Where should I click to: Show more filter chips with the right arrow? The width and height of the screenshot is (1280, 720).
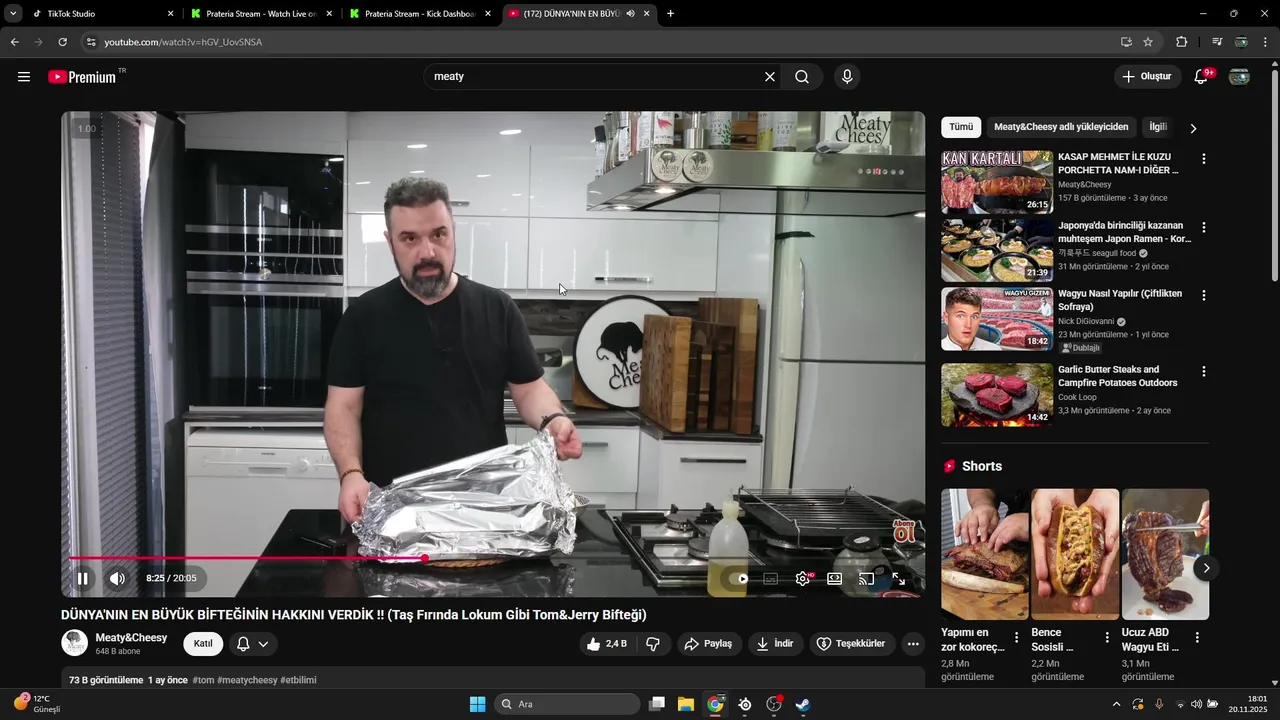pyautogui.click(x=1193, y=128)
